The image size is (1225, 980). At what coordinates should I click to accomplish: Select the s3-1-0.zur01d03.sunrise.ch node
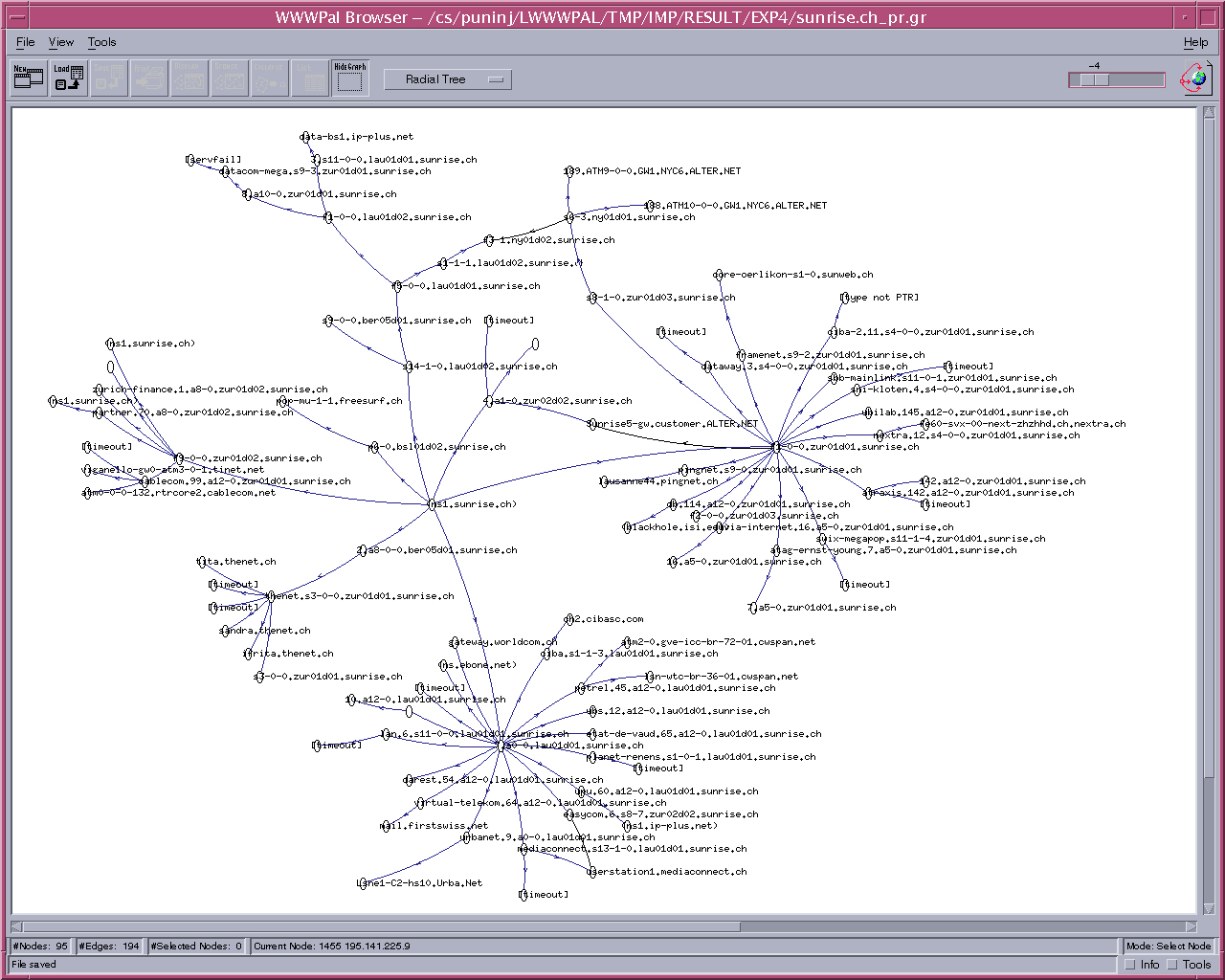click(593, 298)
